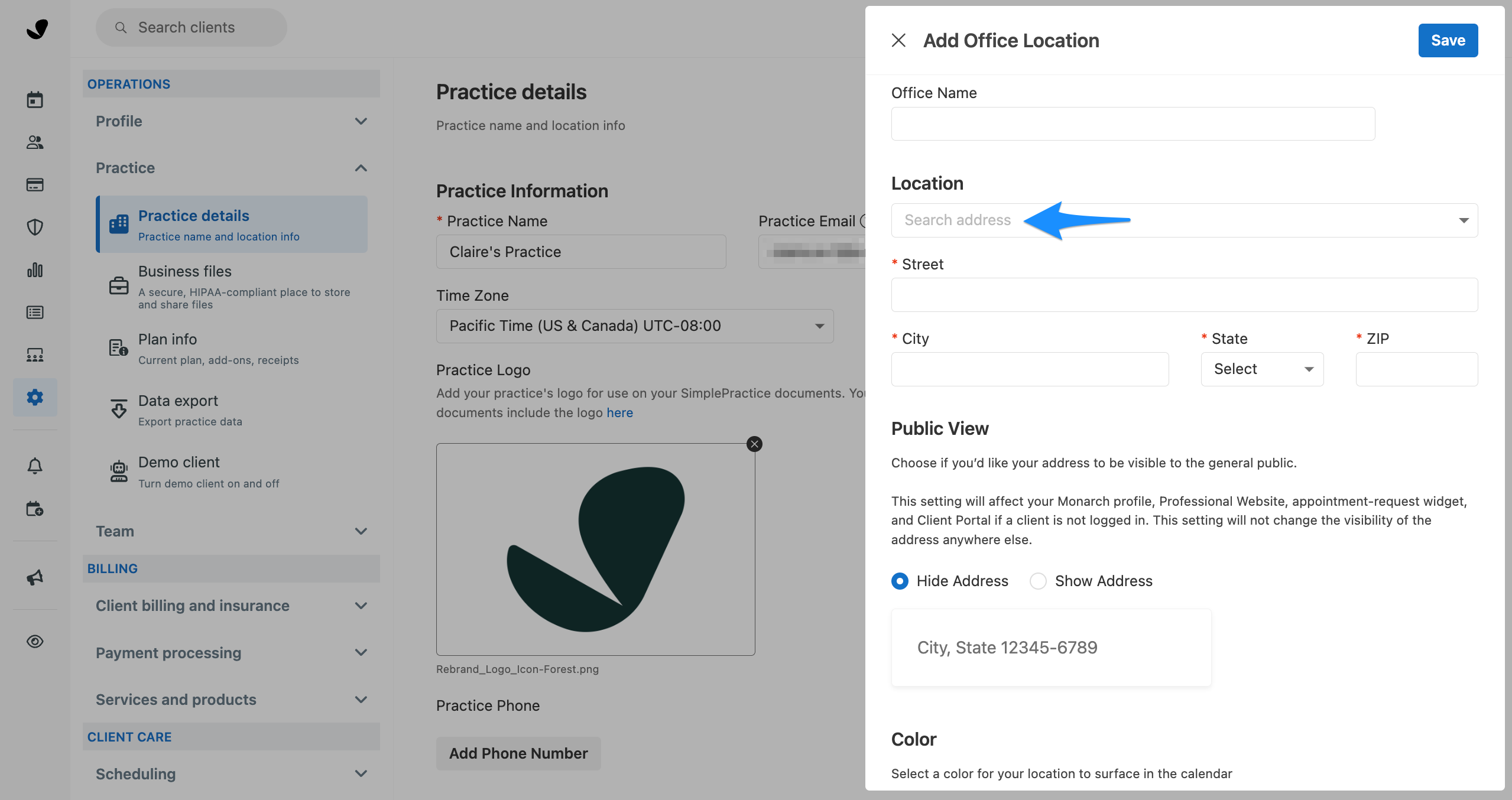This screenshot has width=1512, height=800.
Task: Click the City input field
Action: [x=1030, y=369]
